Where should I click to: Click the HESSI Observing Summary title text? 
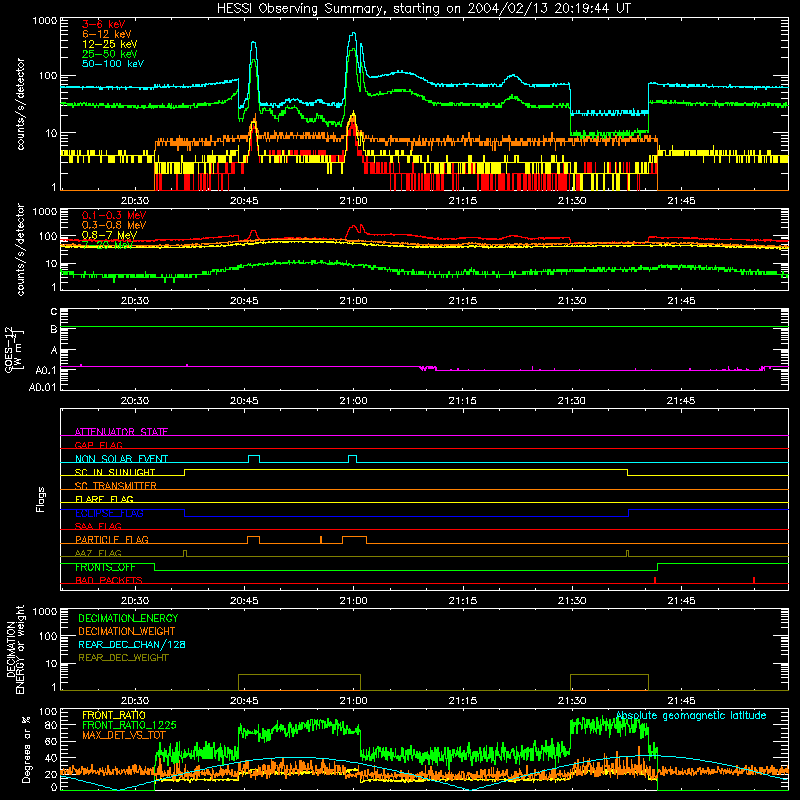click(x=423, y=9)
